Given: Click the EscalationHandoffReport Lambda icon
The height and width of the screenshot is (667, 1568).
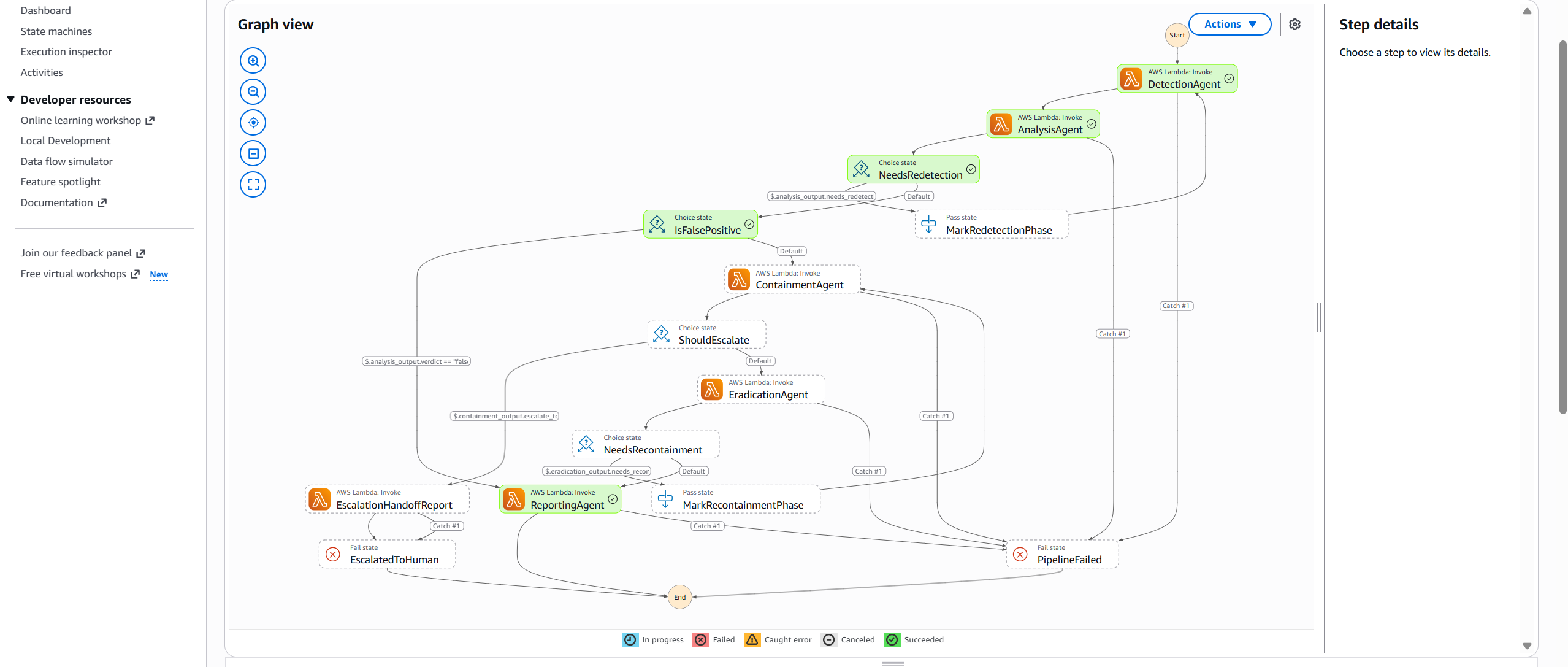Looking at the screenshot, I should 319,499.
